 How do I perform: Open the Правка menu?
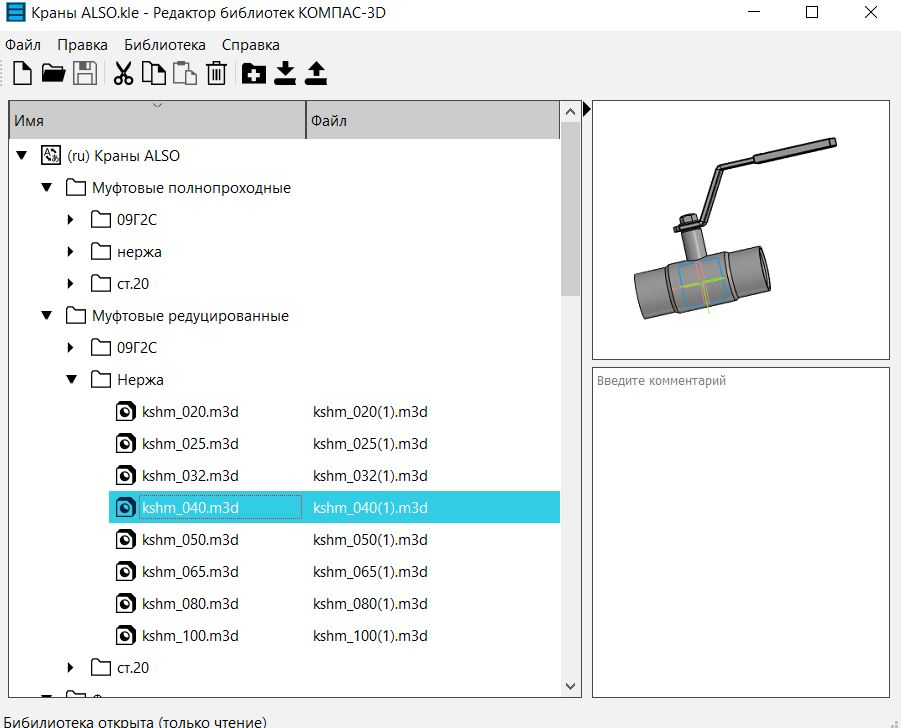(82, 45)
